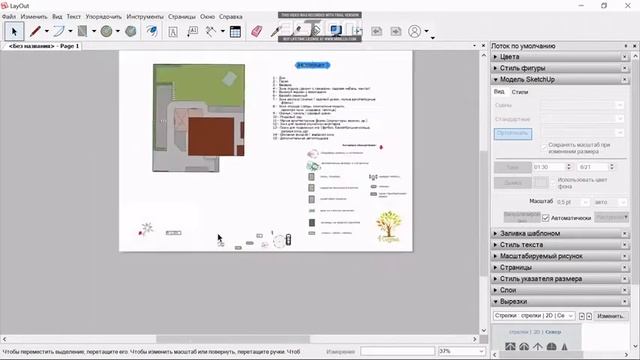Click the third north arrow scrapbook symbol
Image resolution: width=640 pixels, height=360 pixels.
[538, 347]
